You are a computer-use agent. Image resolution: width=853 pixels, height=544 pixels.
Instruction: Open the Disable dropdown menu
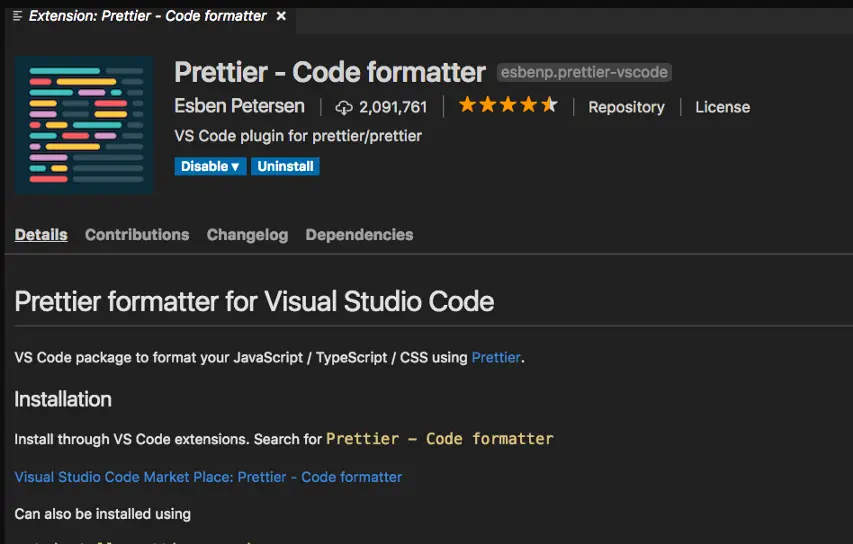tap(210, 166)
